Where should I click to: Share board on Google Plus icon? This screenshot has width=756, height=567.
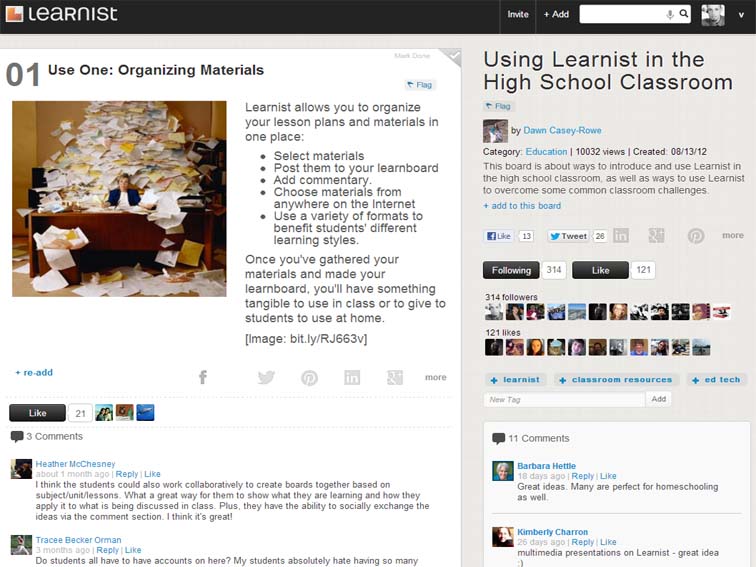656,236
